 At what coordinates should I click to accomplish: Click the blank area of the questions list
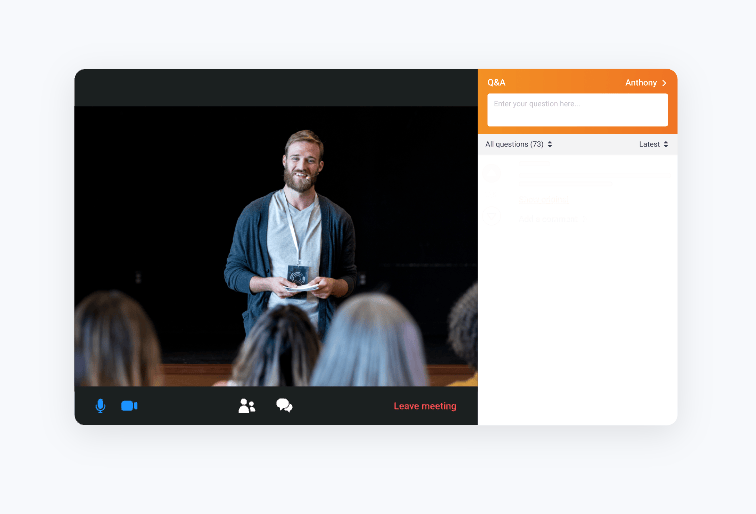(577, 330)
